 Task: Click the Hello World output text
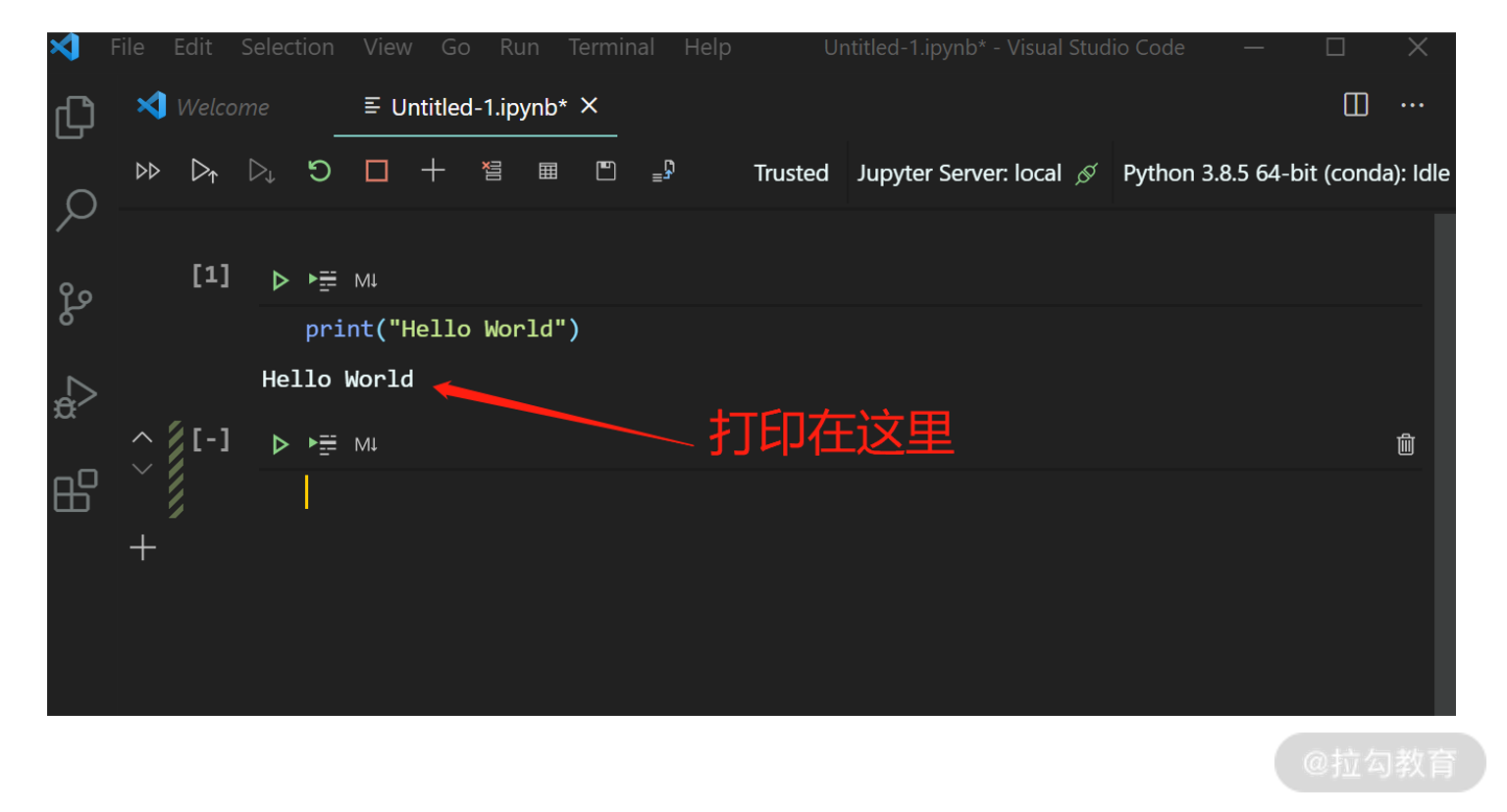pyautogui.click(x=338, y=380)
